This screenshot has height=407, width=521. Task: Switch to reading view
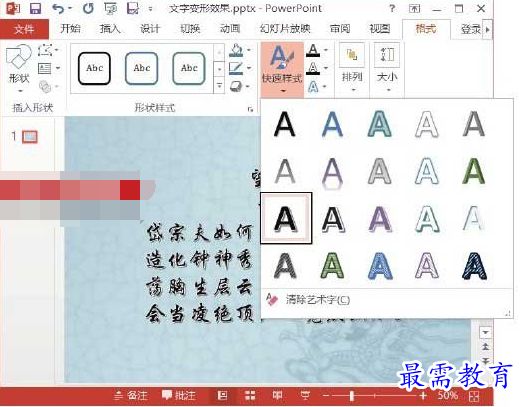coord(277,395)
